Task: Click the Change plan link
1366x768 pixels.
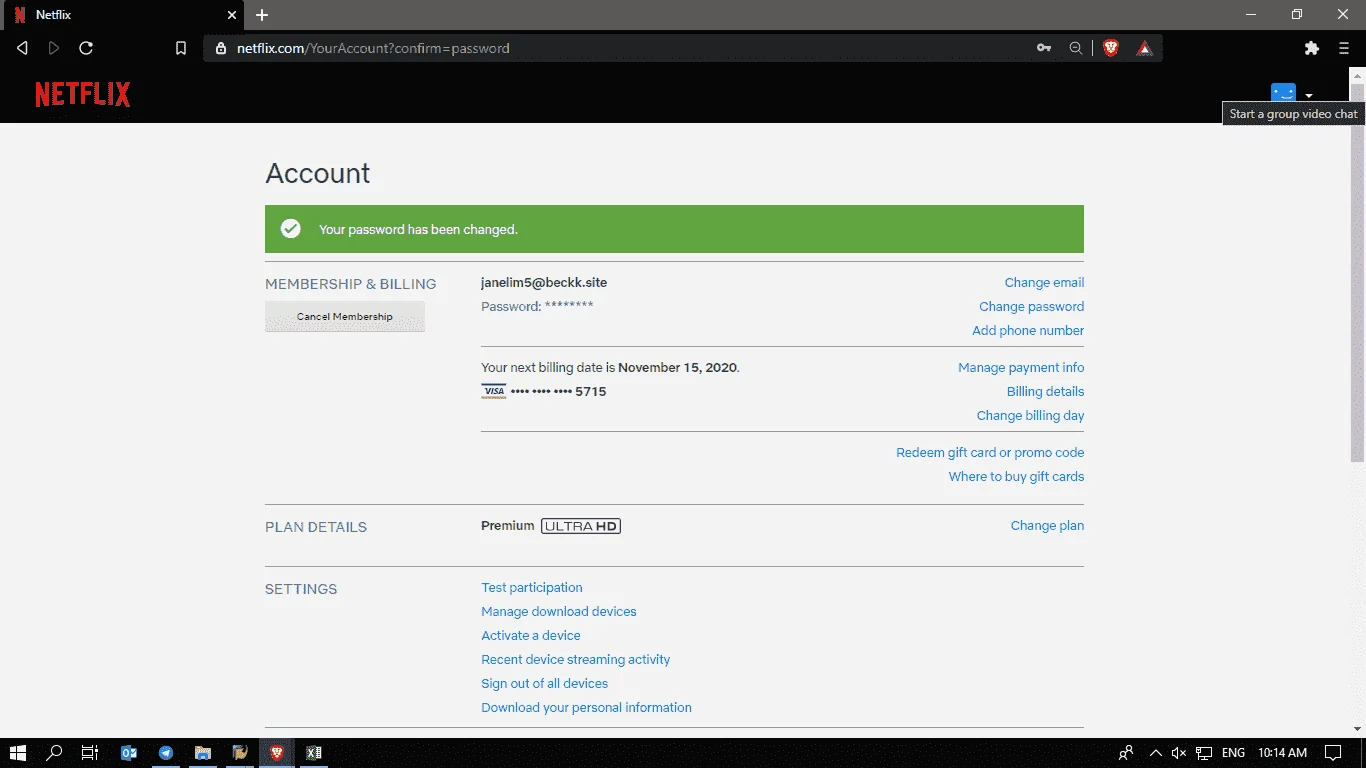Action: (x=1047, y=526)
